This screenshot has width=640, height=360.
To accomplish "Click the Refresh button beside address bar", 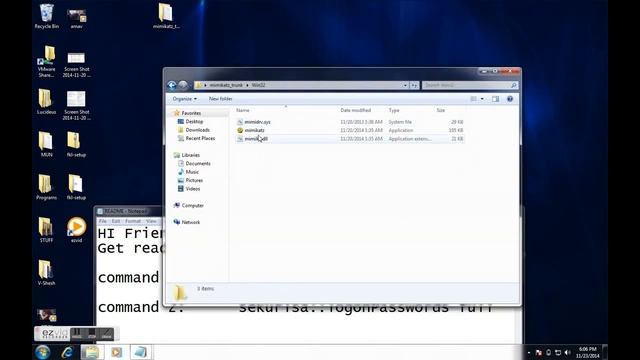I will 414,85.
